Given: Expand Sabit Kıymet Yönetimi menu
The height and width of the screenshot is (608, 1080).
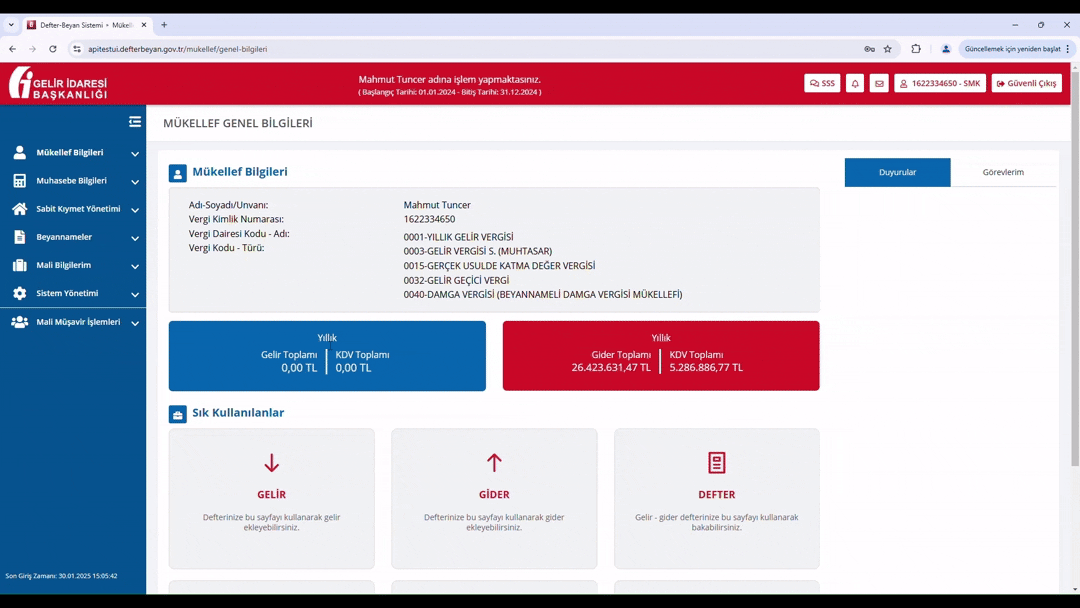Looking at the screenshot, I should (73, 209).
